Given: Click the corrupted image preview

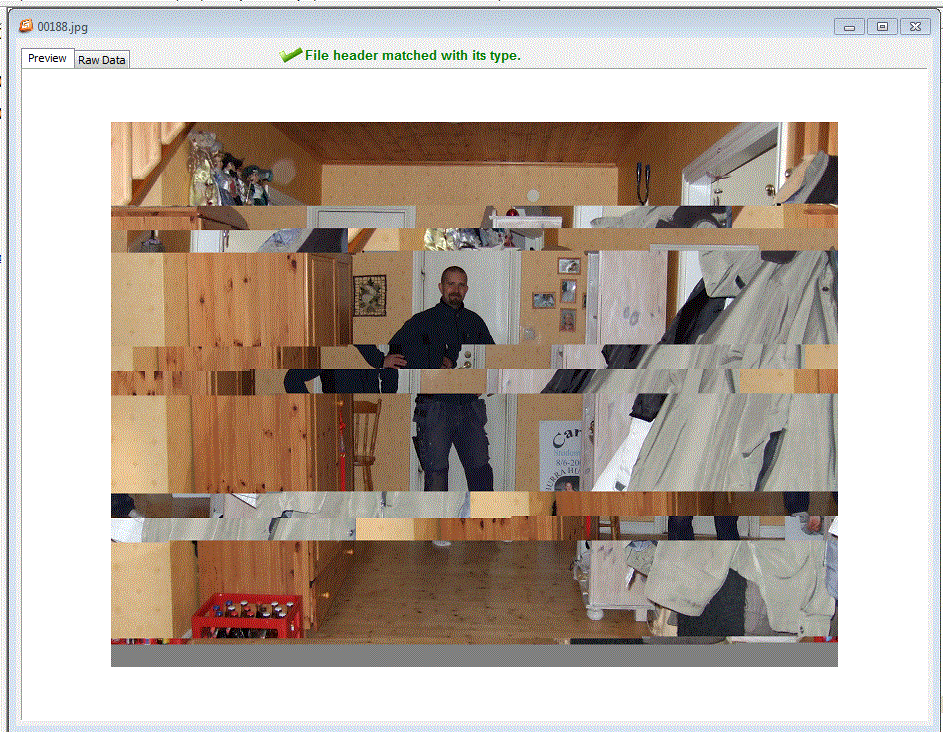Looking at the screenshot, I should [x=474, y=394].
